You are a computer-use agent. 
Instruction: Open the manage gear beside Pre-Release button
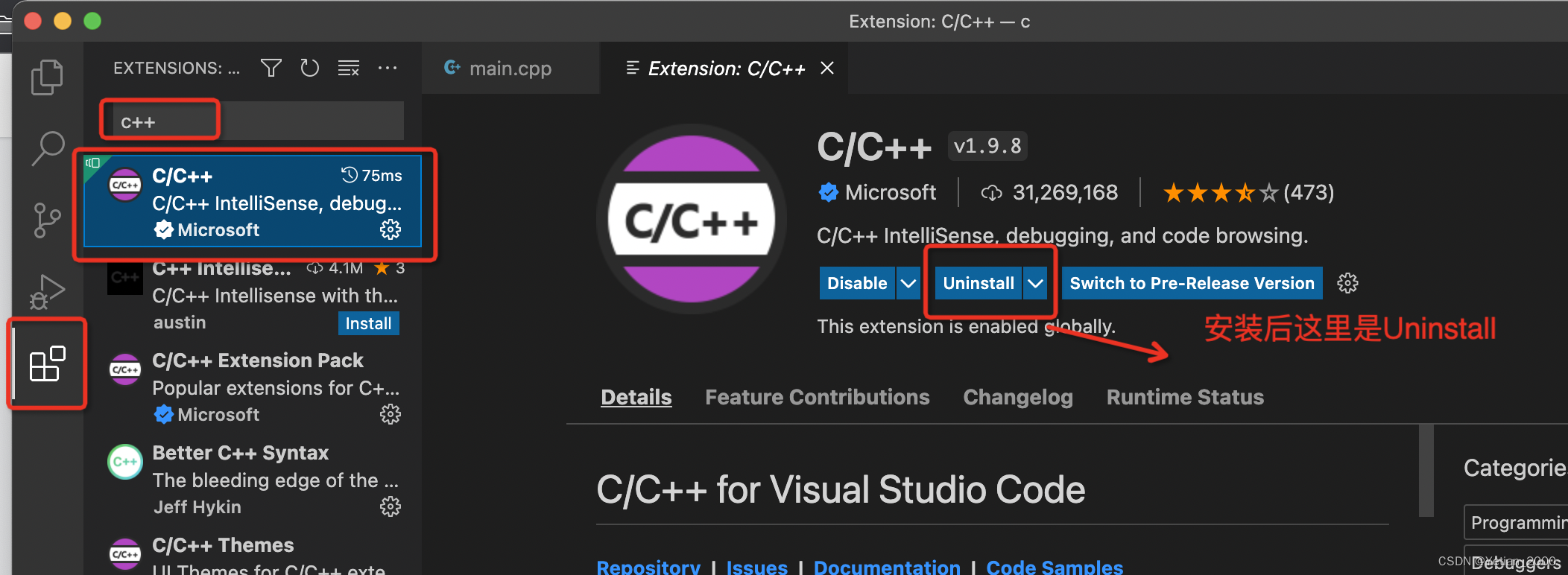point(1347,283)
